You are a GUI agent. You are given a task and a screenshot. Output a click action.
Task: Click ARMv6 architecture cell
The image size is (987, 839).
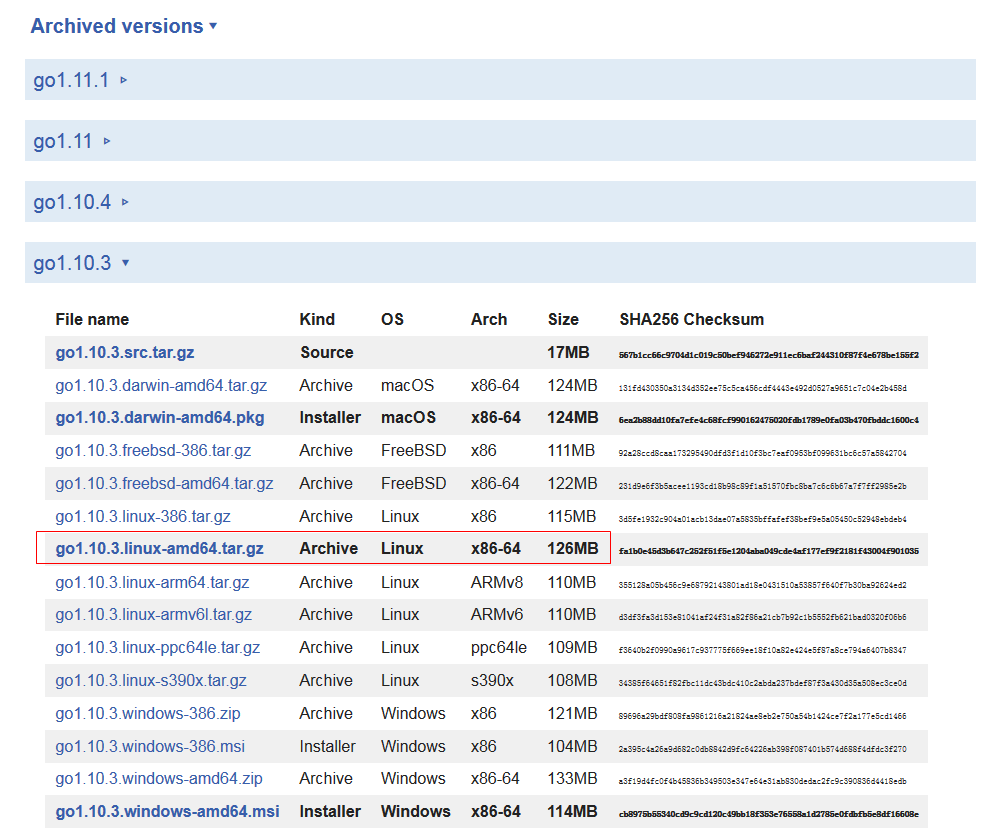pyautogui.click(x=497, y=614)
